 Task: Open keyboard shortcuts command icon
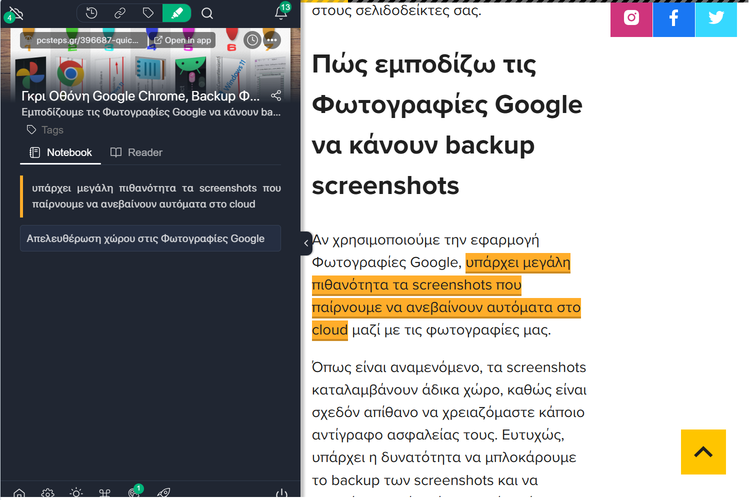105,493
